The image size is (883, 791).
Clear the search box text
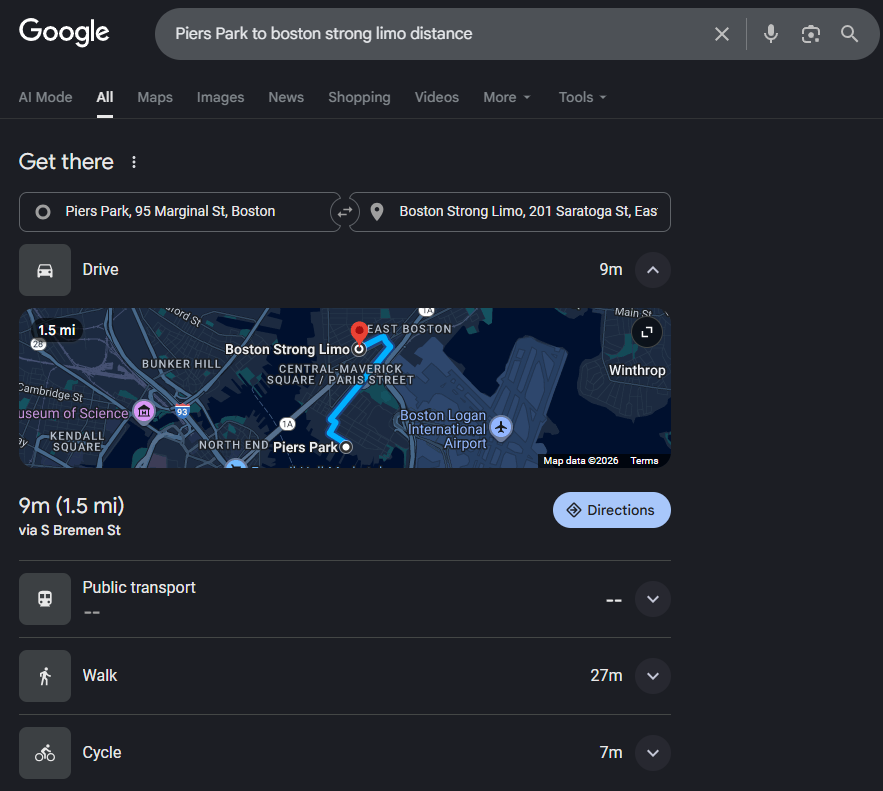[721, 34]
